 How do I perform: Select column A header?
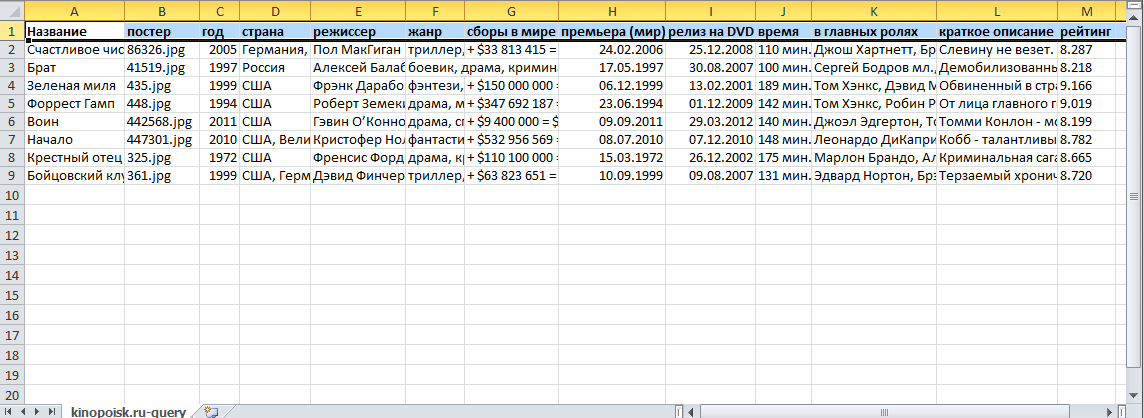(74, 11)
